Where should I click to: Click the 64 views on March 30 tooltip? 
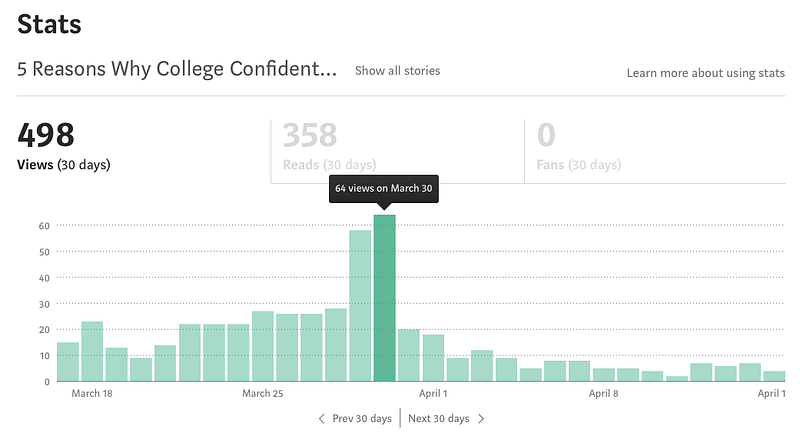(384, 189)
